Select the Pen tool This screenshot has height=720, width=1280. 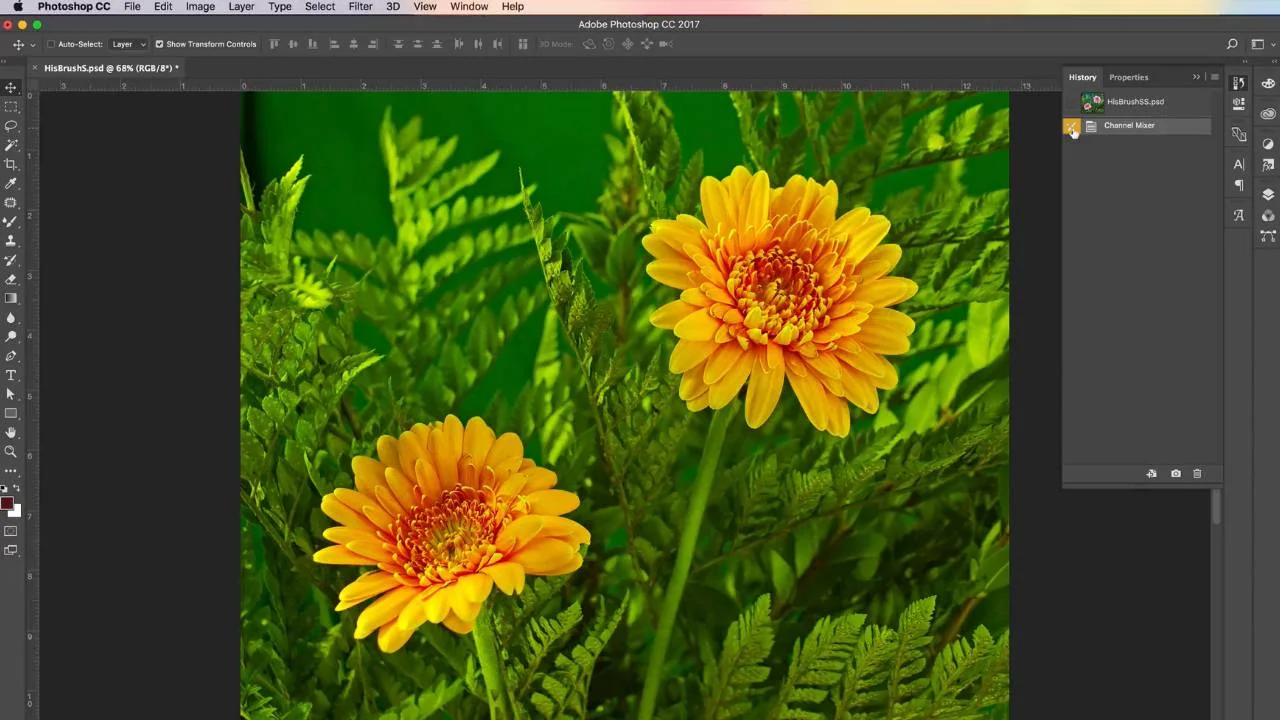tap(11, 356)
